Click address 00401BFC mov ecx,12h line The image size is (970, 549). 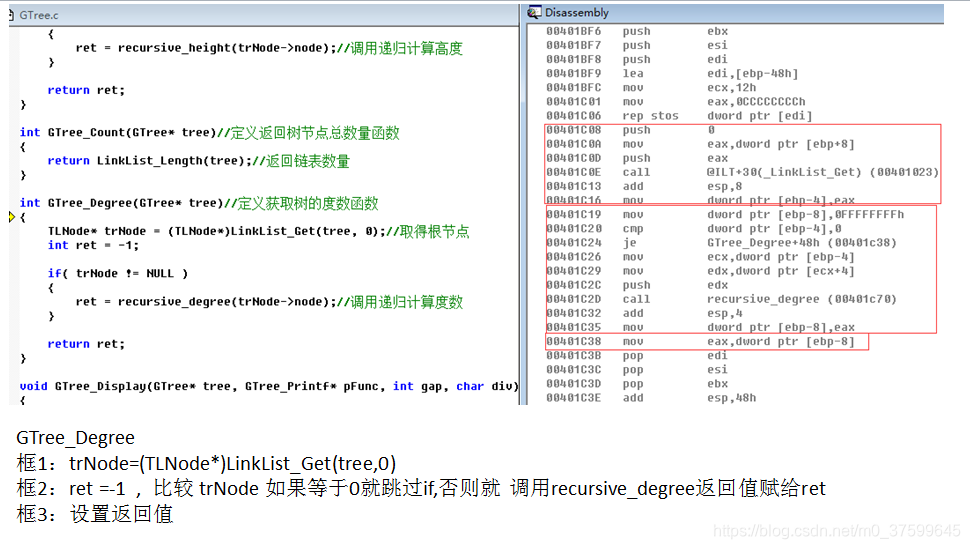(651, 87)
